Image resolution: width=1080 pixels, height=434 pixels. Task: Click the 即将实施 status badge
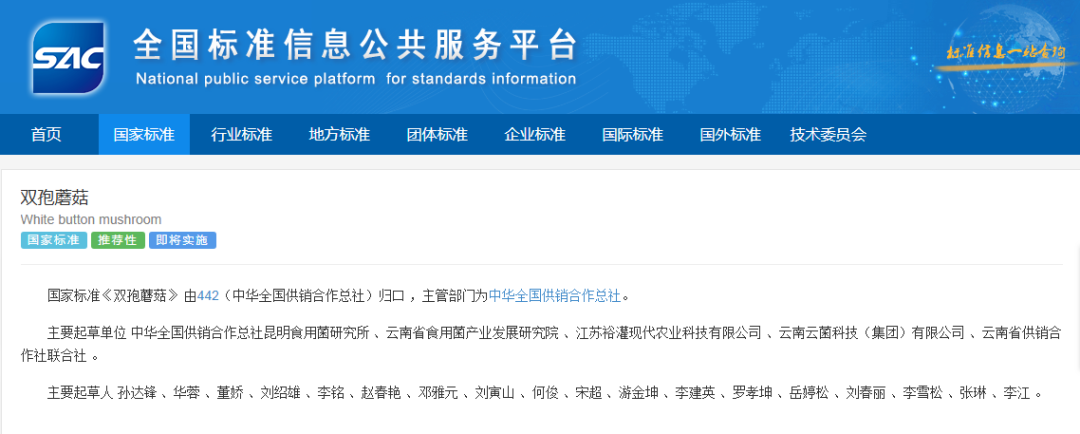182,240
